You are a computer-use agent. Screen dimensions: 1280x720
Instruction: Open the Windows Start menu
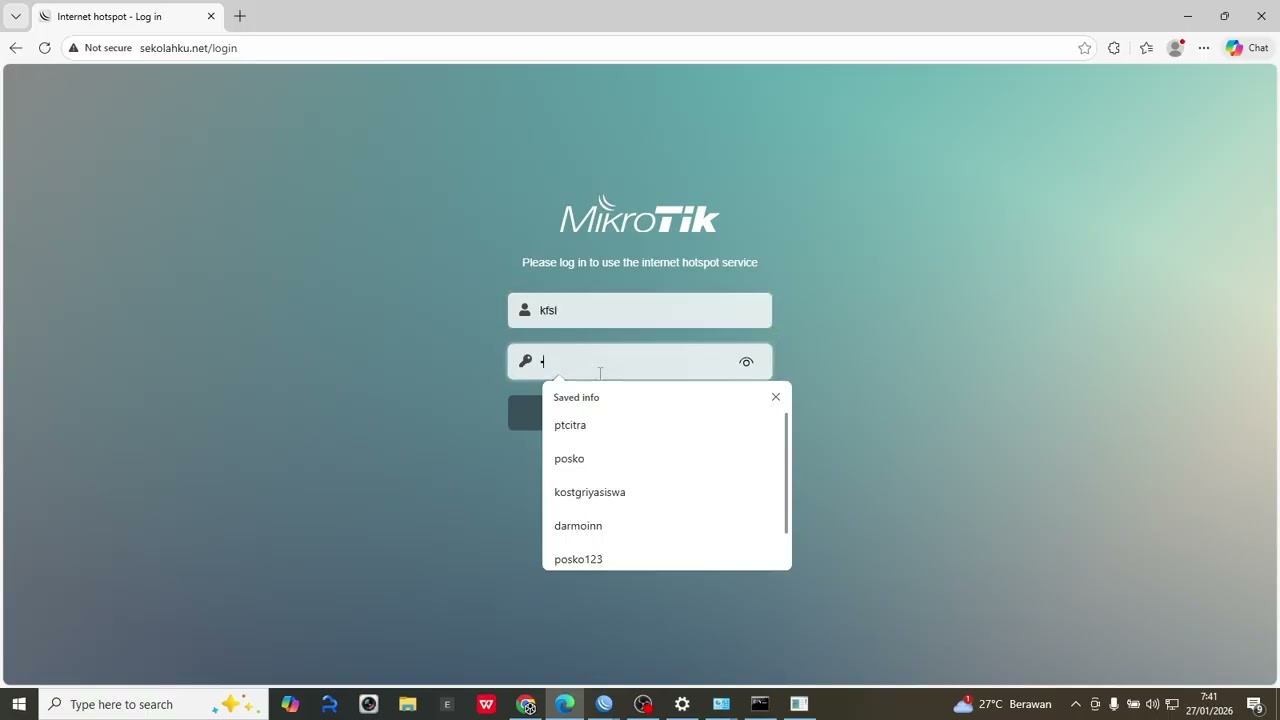(x=19, y=704)
